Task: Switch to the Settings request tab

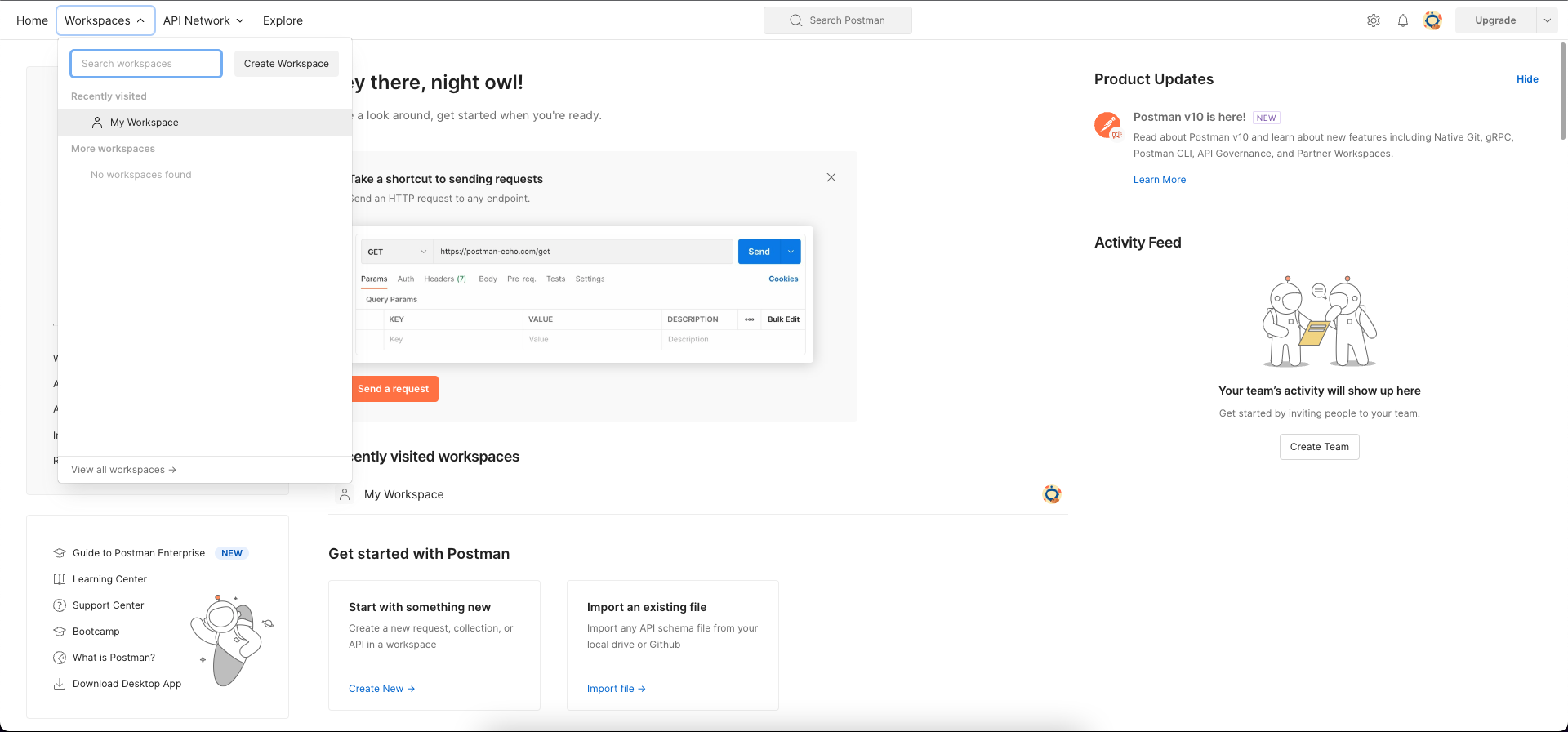Action: point(590,279)
